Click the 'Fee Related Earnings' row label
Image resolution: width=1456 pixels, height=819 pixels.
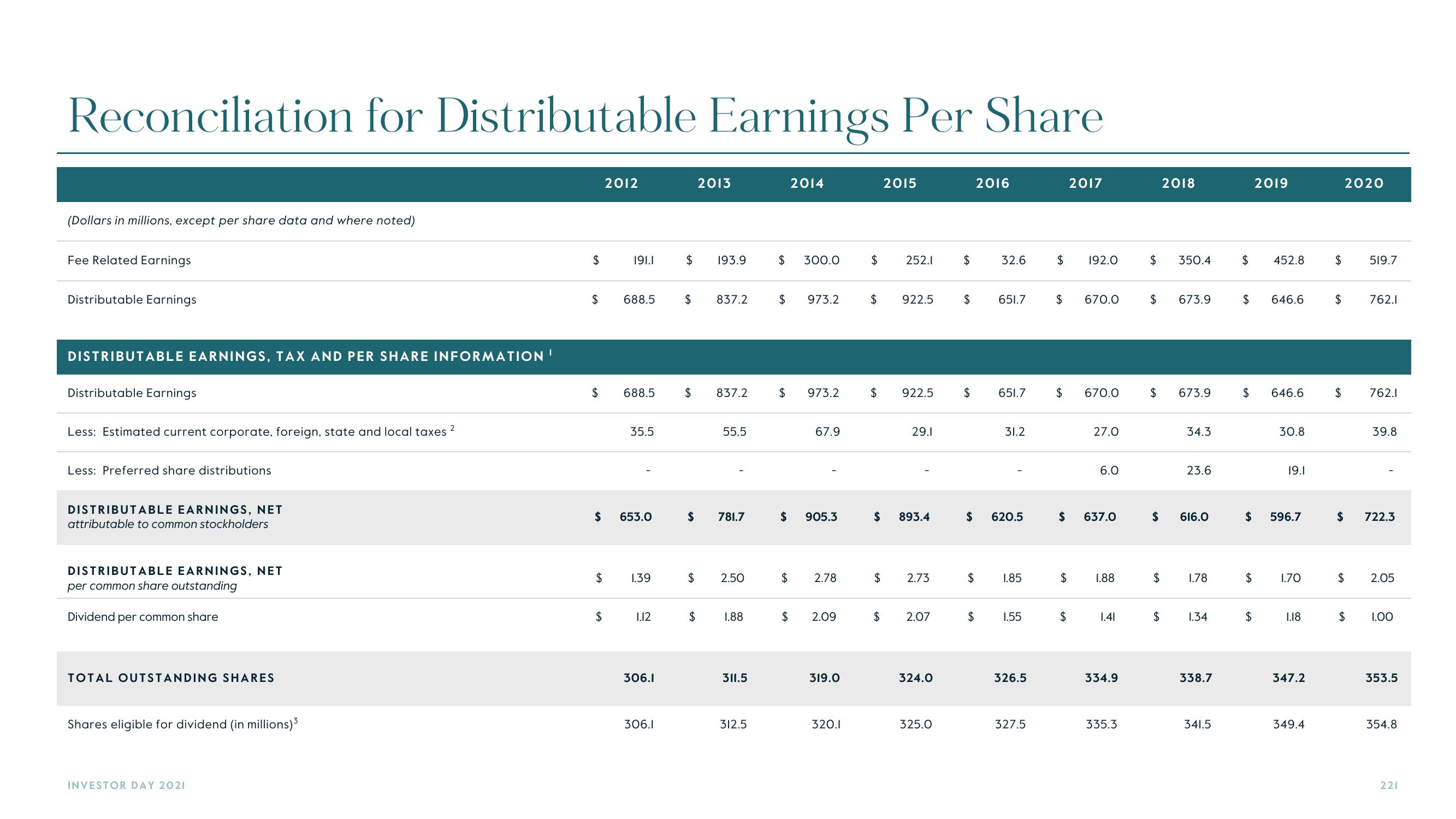[129, 260]
